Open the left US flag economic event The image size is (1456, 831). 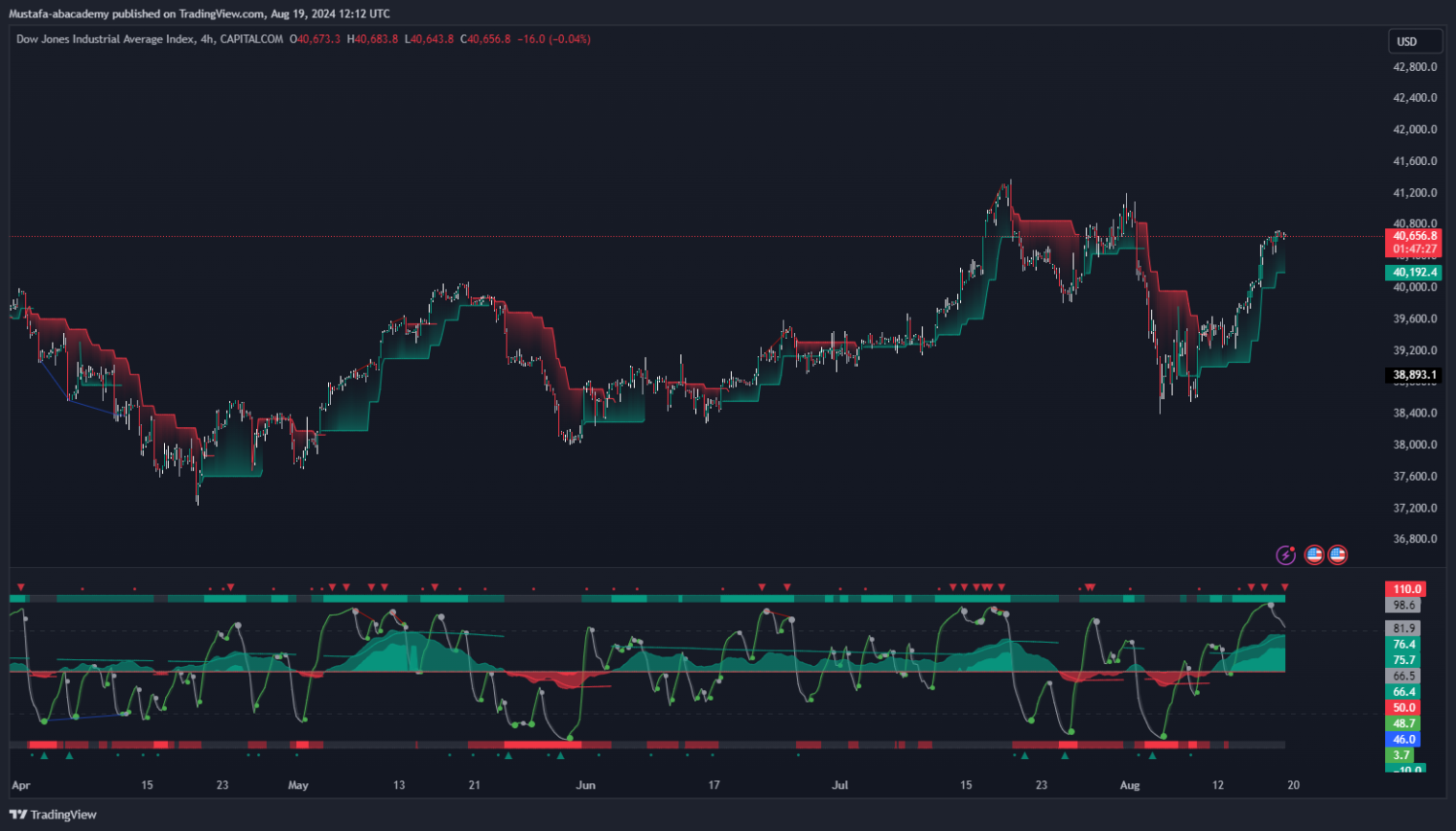1314,555
